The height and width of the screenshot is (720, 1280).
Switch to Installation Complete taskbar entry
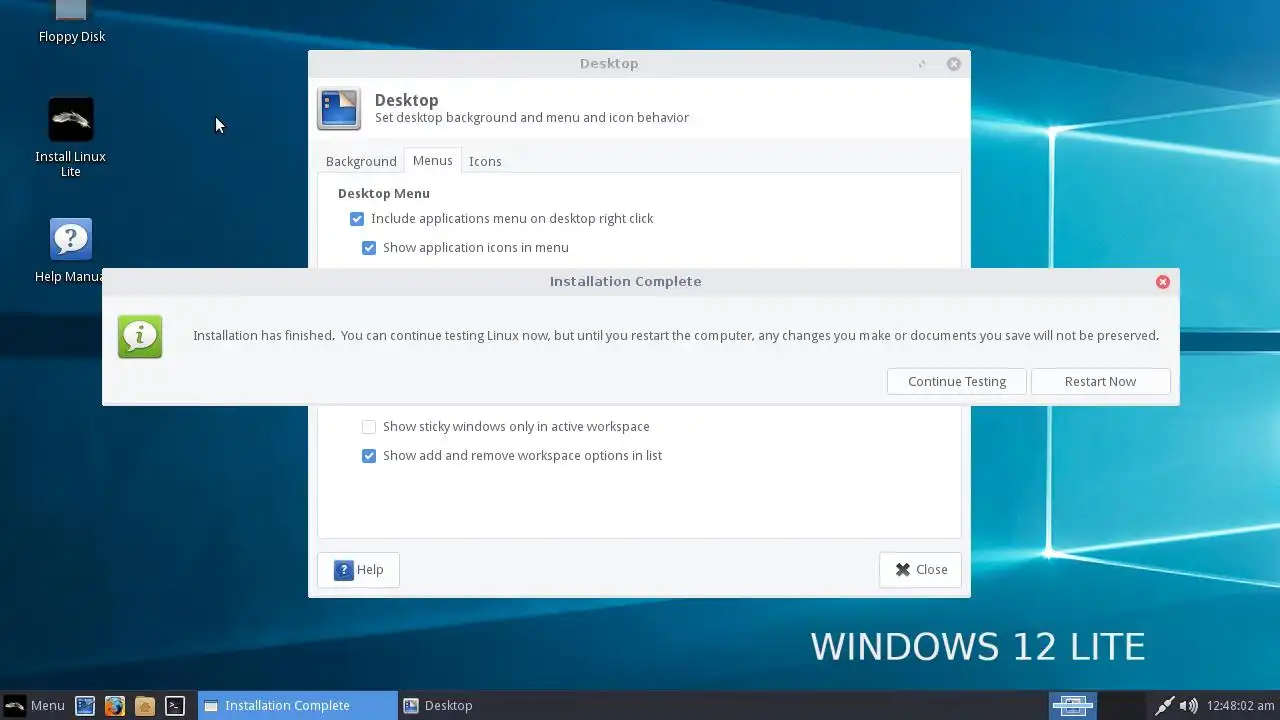coord(297,705)
